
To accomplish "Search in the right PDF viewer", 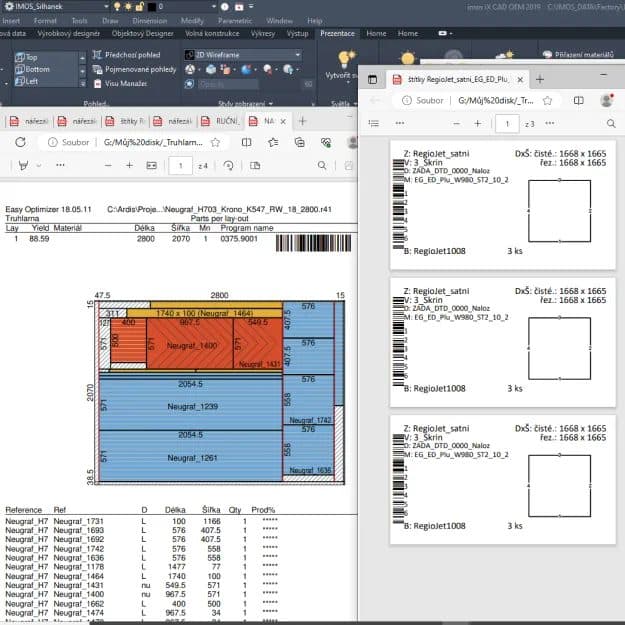I will (x=611, y=124).
